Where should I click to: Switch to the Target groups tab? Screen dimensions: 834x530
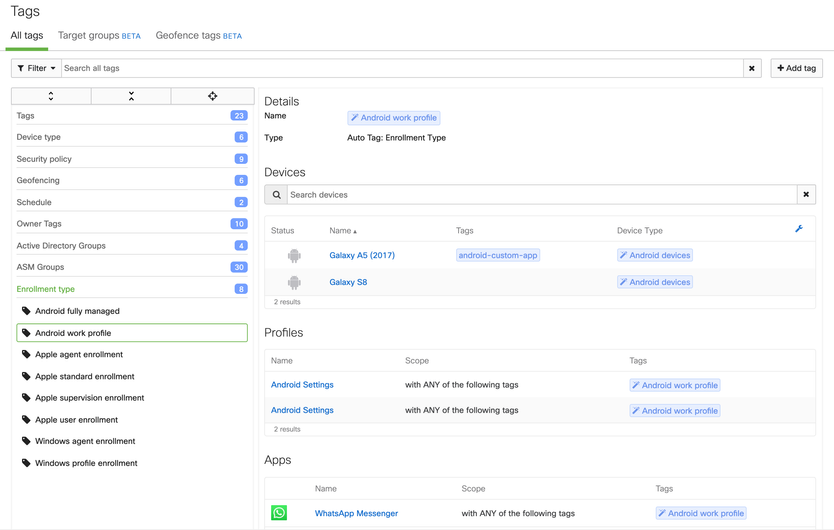click(x=98, y=36)
